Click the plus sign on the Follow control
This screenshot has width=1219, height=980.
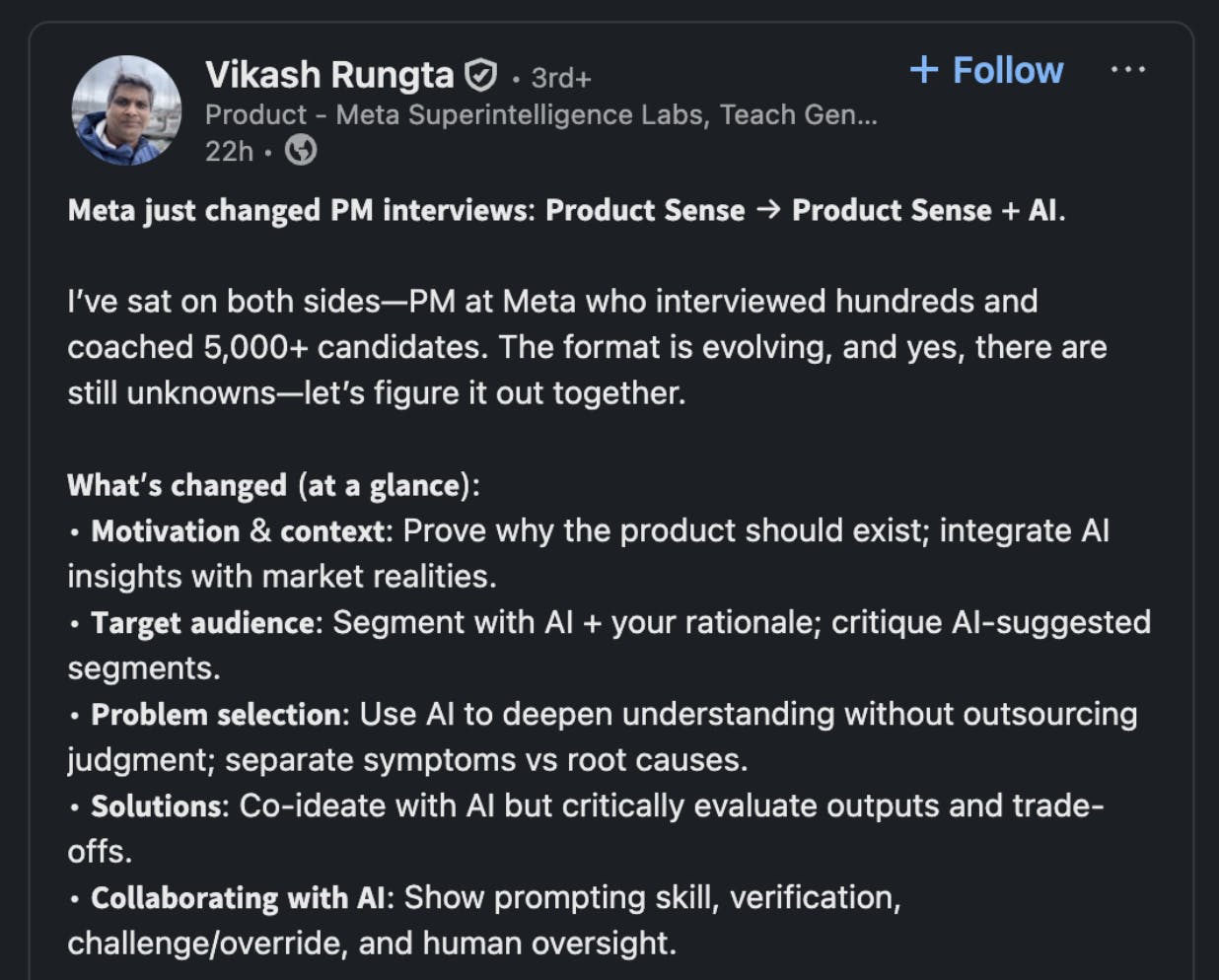pos(924,70)
